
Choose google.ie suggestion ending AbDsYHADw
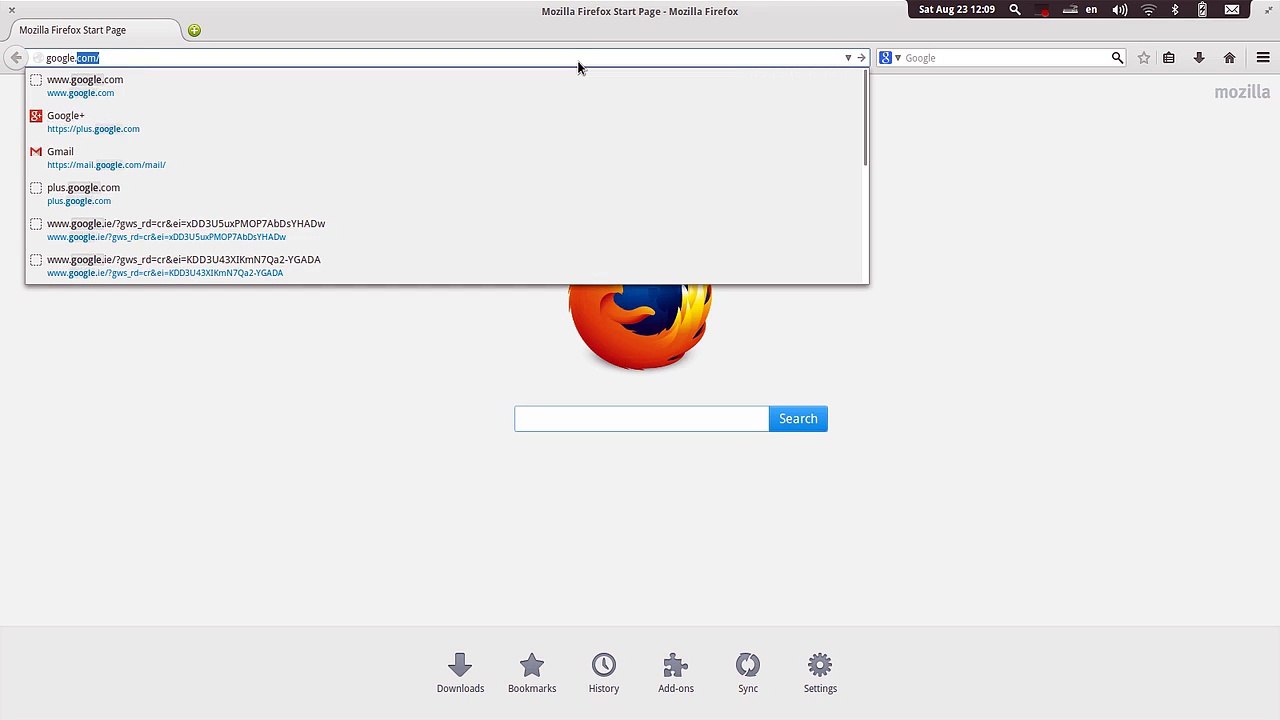tap(443, 230)
